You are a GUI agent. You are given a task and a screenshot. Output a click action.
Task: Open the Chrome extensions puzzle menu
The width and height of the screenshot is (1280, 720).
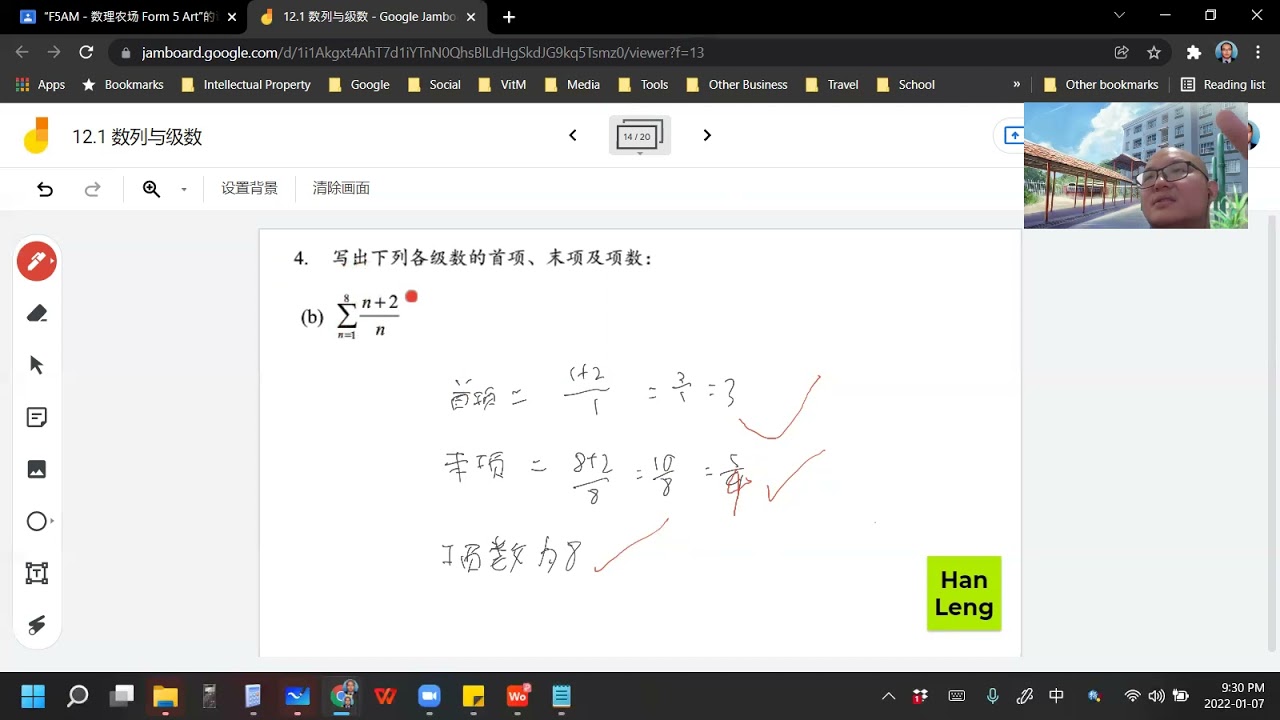click(1193, 52)
